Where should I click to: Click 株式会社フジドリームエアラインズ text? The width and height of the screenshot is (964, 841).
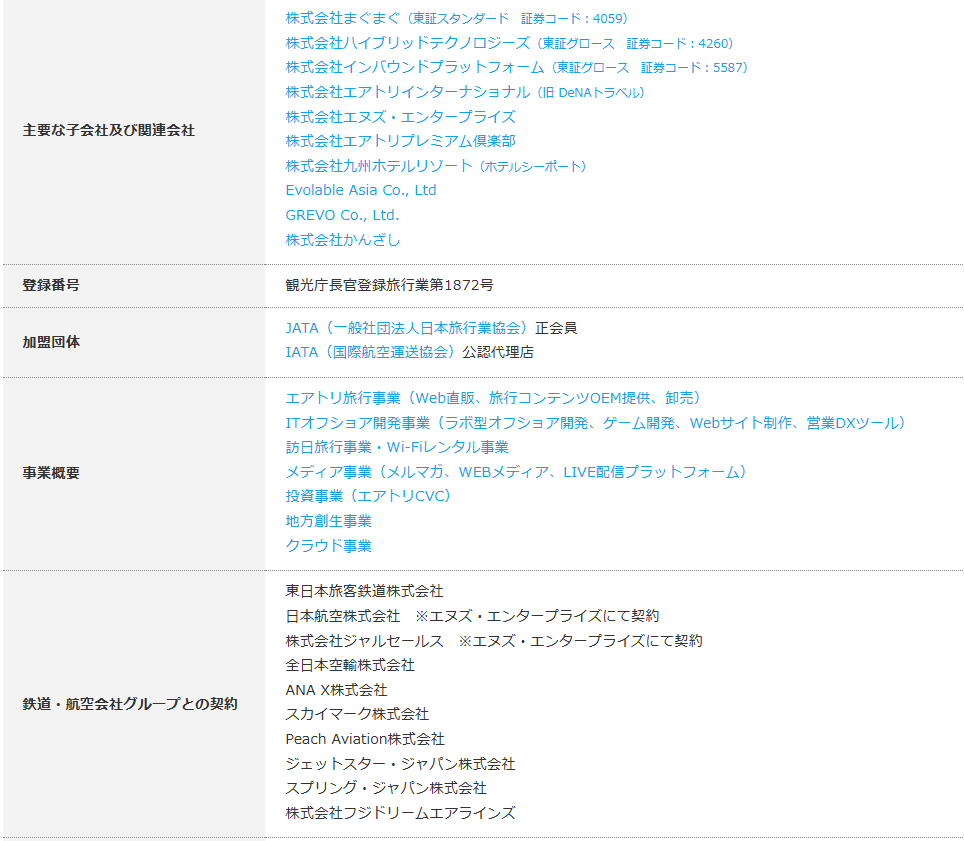pyautogui.click(x=401, y=813)
